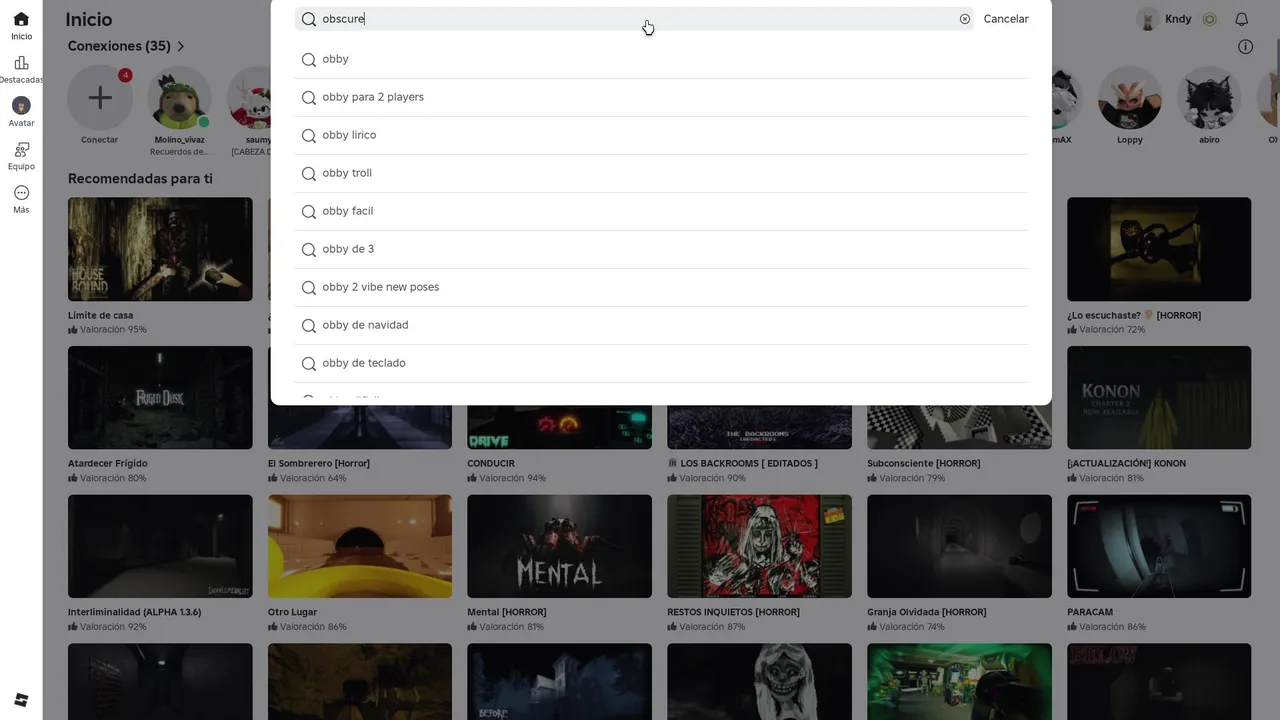Open Molino_vivaz friend avatar
The image size is (1280, 720).
(179, 98)
